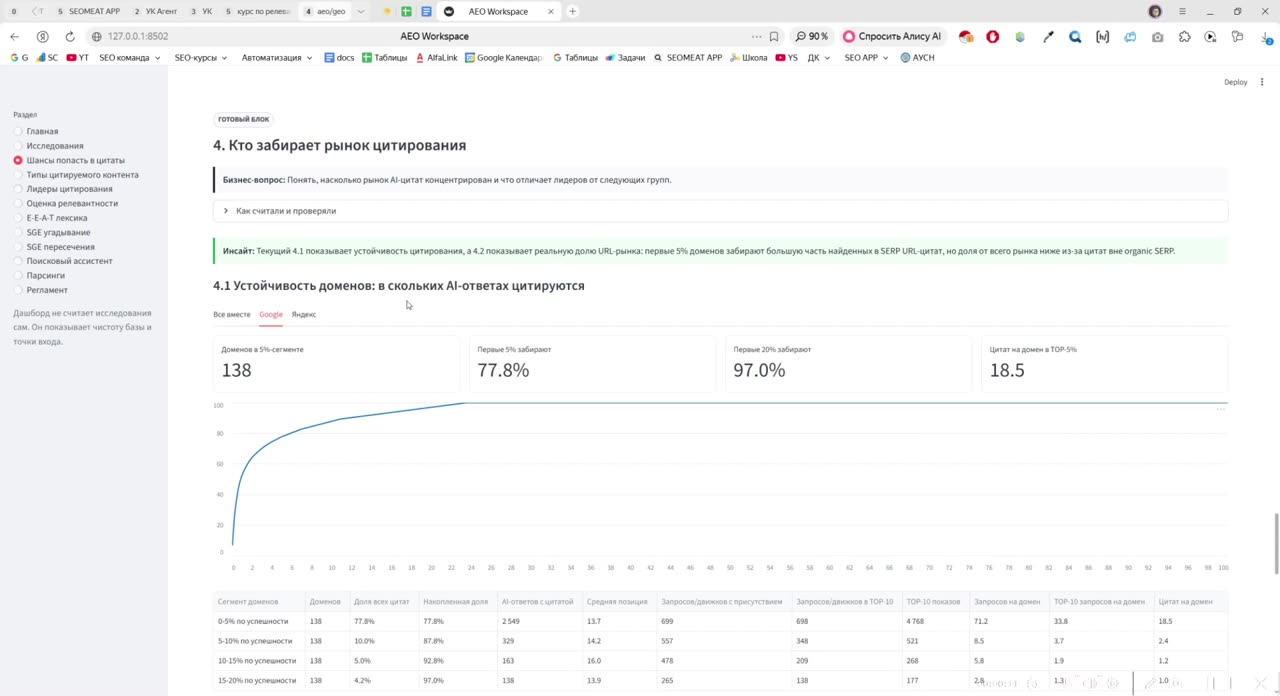
Task: Take a screenshot with the camera icon
Action: point(1157,36)
